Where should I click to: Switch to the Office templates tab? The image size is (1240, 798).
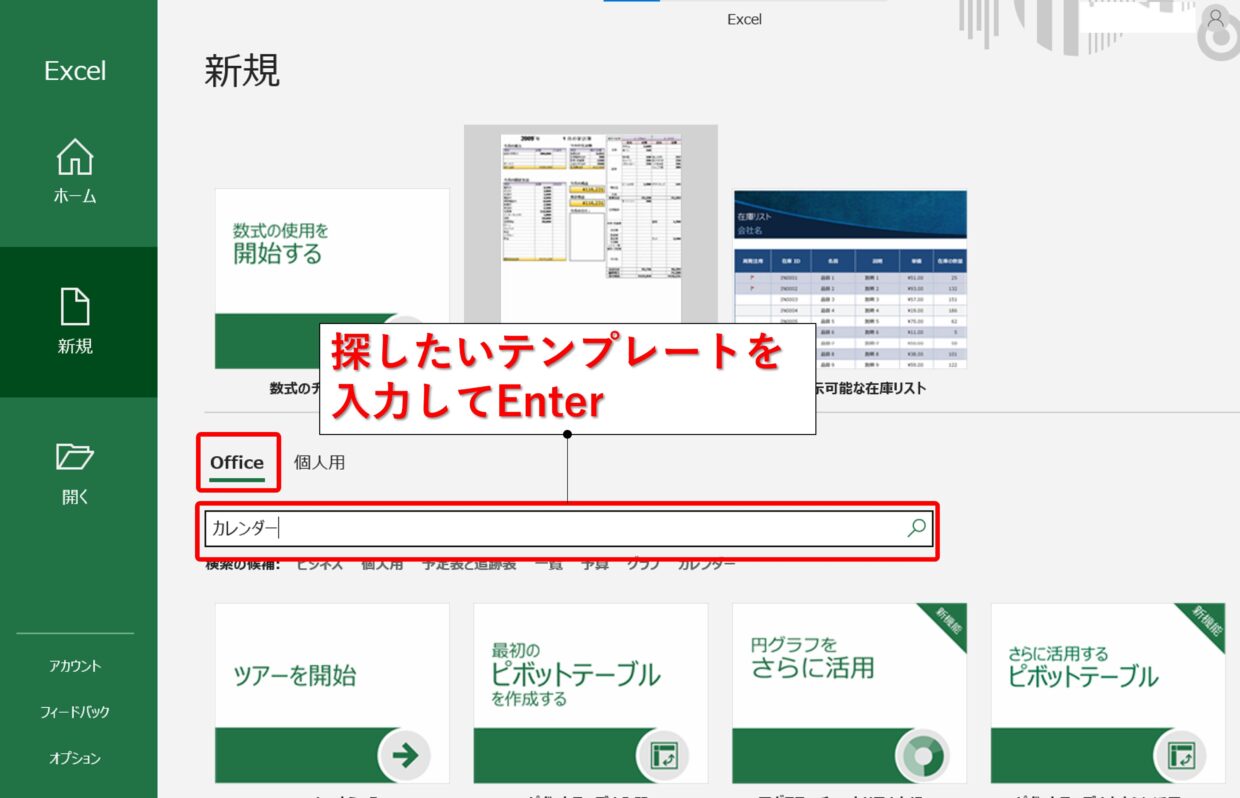click(237, 463)
